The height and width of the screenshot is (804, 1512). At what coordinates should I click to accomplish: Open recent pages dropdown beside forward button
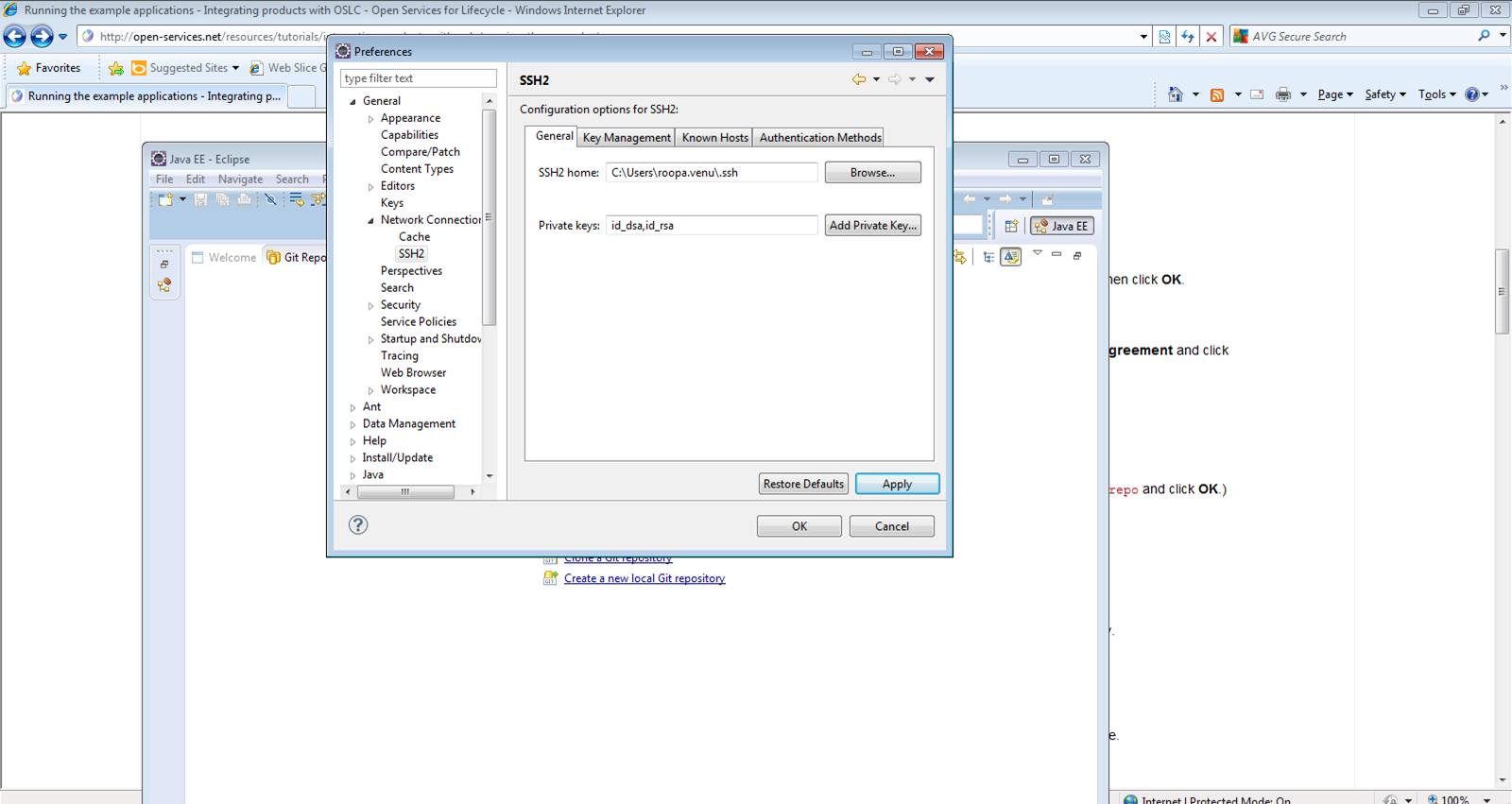(63, 37)
